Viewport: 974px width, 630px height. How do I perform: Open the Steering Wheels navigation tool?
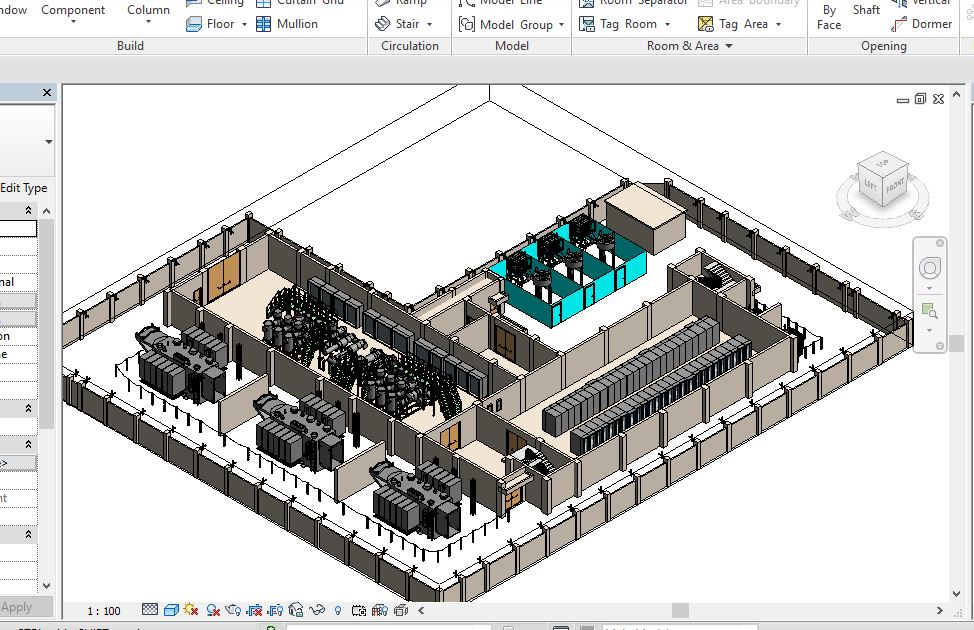pyautogui.click(x=930, y=268)
